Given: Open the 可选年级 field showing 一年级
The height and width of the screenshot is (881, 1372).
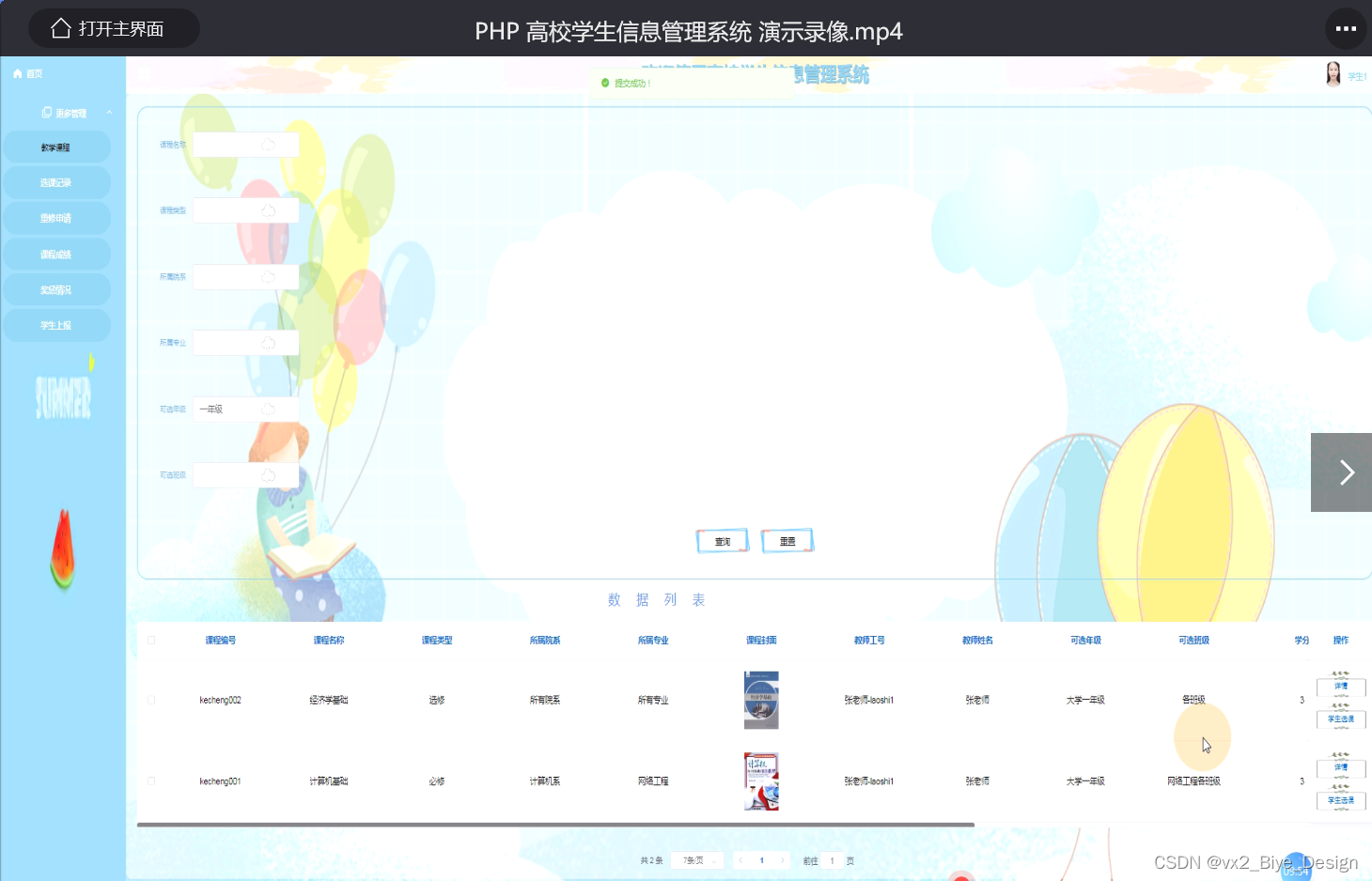Looking at the screenshot, I should 246,410.
